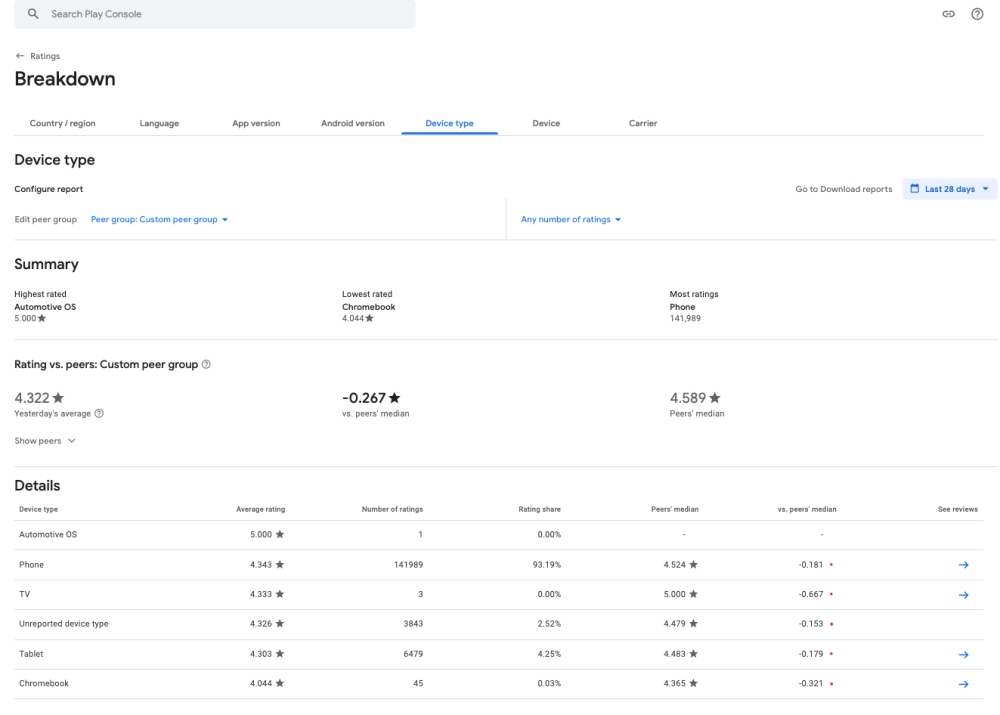Image resolution: width=1000 pixels, height=715 pixels.
Task: Switch to the Country / region tab
Action: point(60,123)
